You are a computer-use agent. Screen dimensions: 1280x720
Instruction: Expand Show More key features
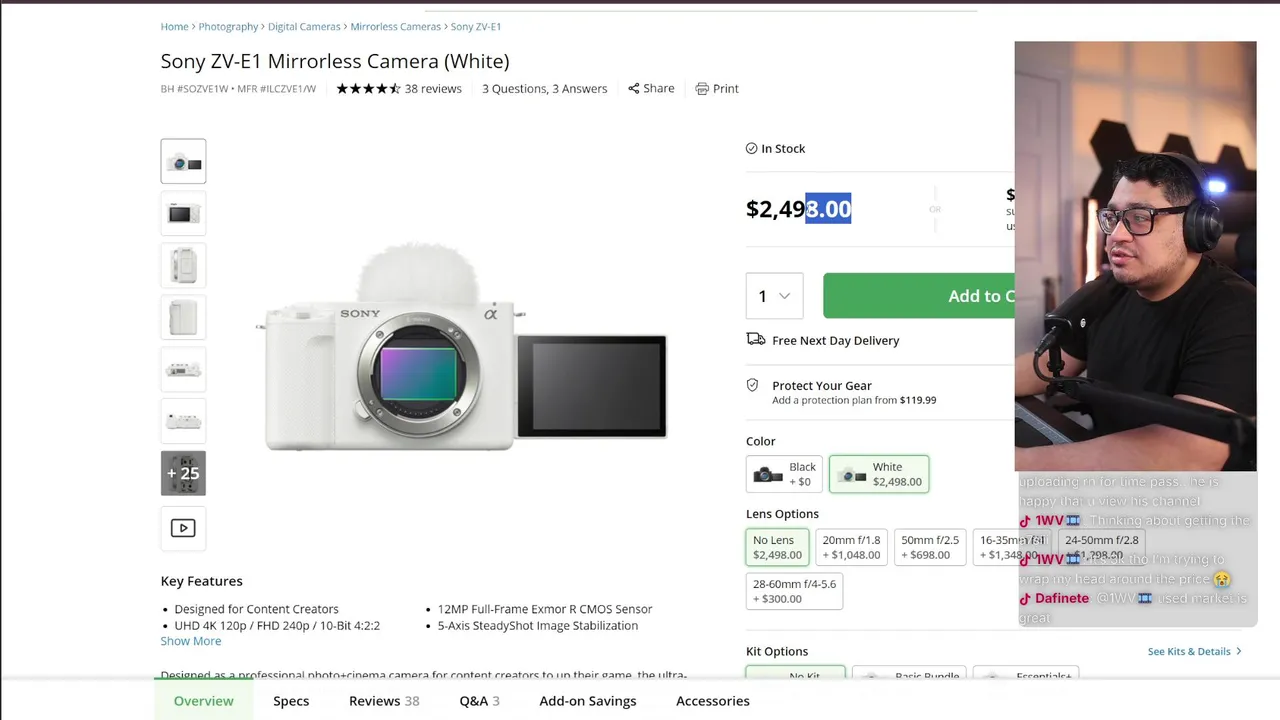(191, 641)
